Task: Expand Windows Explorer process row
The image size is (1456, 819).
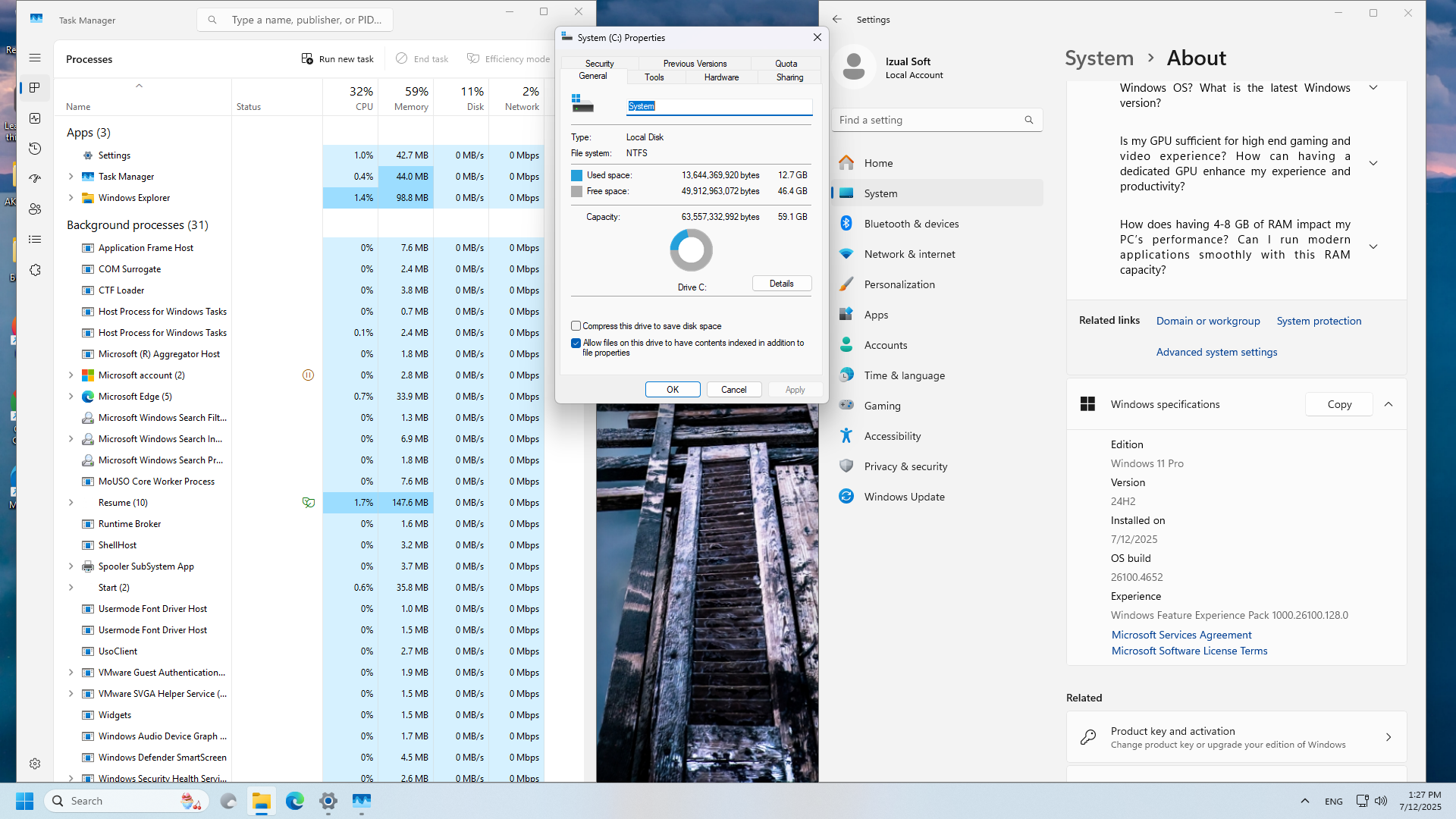Action: click(71, 197)
